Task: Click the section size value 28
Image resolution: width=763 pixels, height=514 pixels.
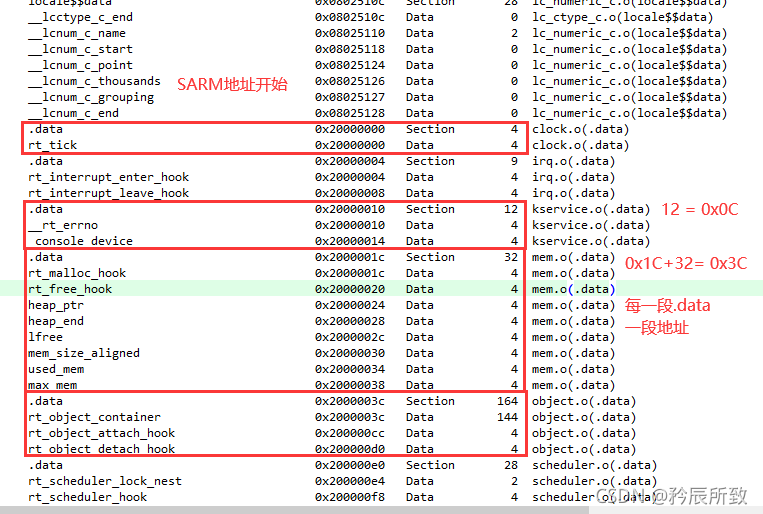Action: click(x=511, y=465)
